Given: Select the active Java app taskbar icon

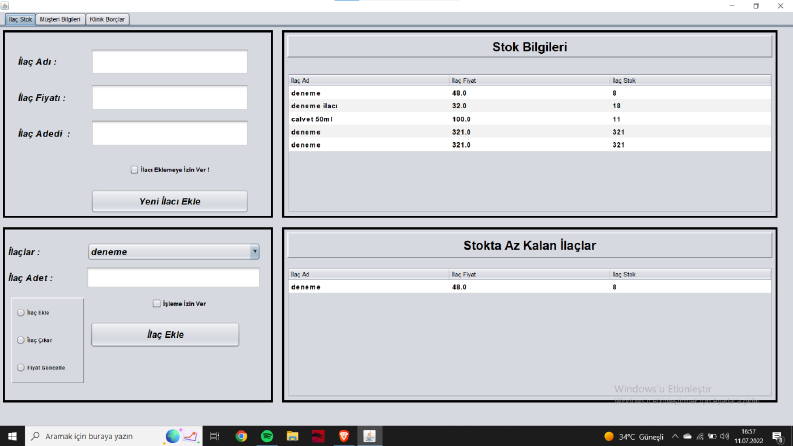Looking at the screenshot, I should pos(369,436).
